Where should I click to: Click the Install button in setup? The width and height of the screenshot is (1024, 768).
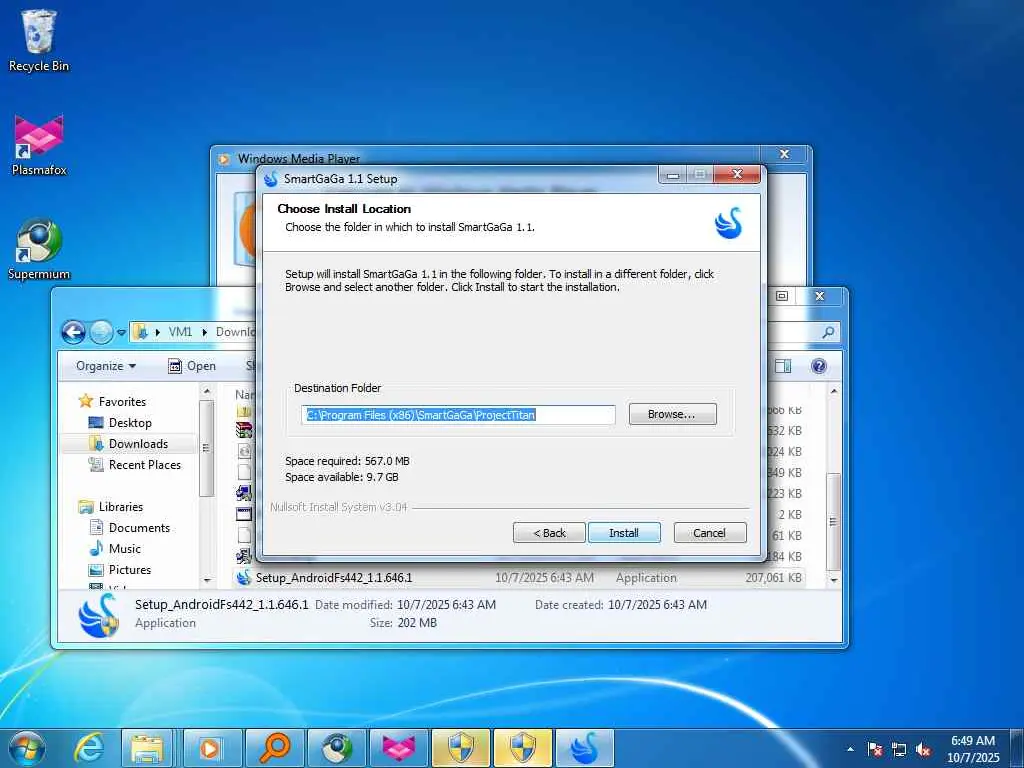point(624,533)
